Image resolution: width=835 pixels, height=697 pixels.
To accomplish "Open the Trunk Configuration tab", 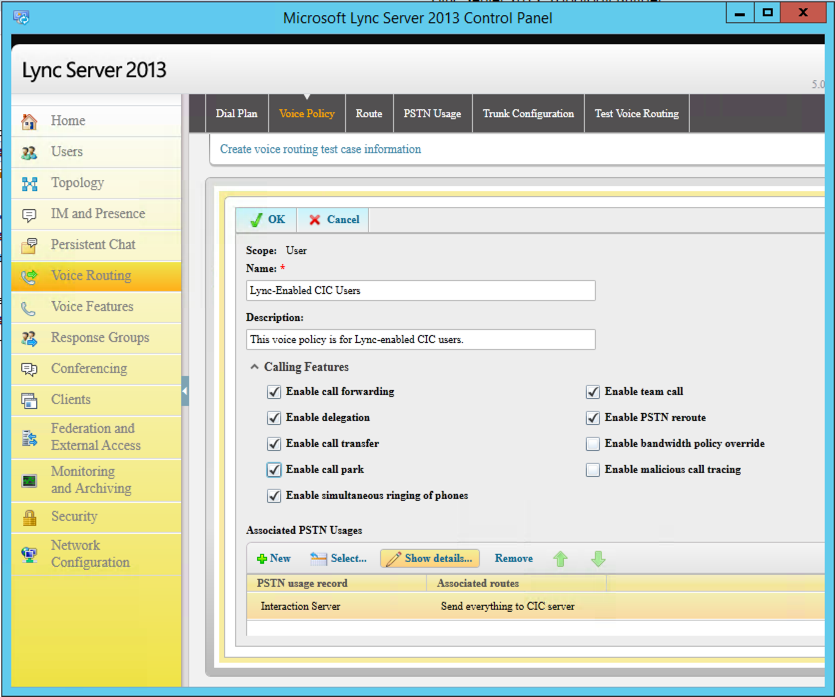I will 528,114.
